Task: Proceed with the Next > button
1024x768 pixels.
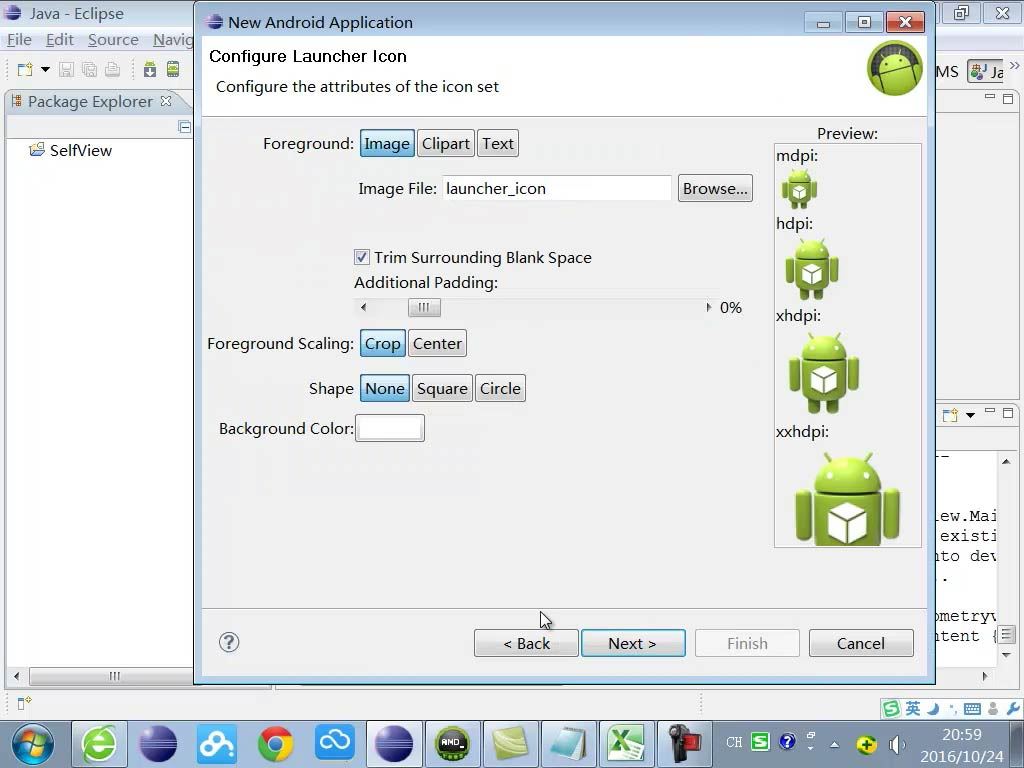Action: coord(633,643)
